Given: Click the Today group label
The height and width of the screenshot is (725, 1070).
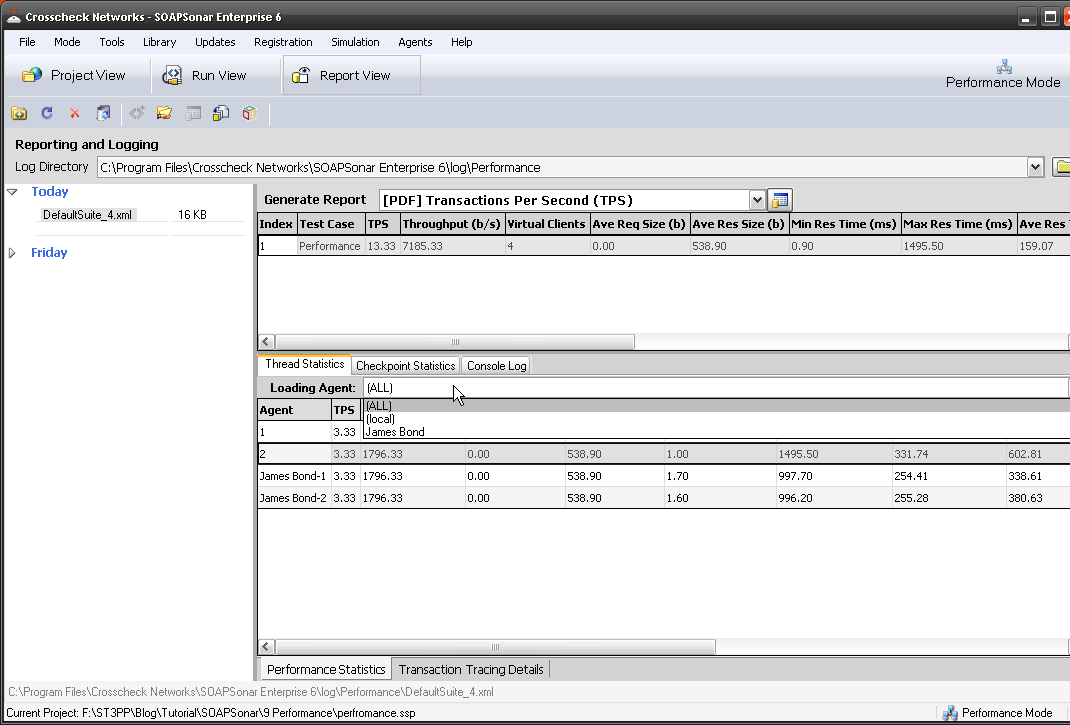Looking at the screenshot, I should point(50,192).
